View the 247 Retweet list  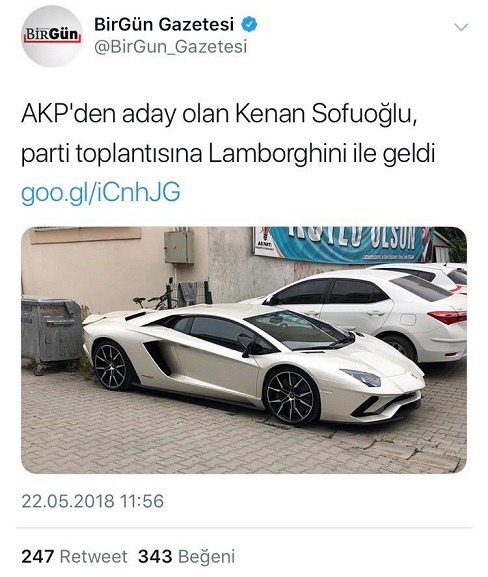coord(74,557)
